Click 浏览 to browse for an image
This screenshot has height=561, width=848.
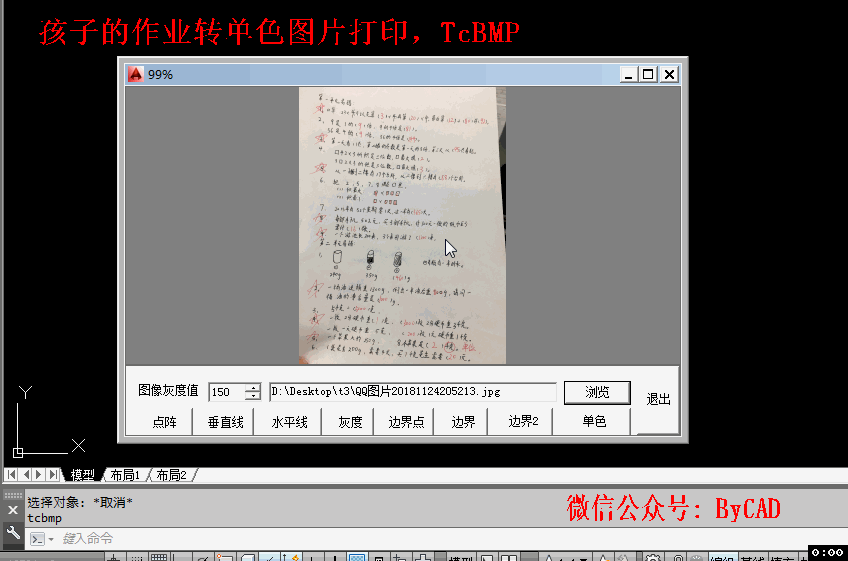[597, 392]
